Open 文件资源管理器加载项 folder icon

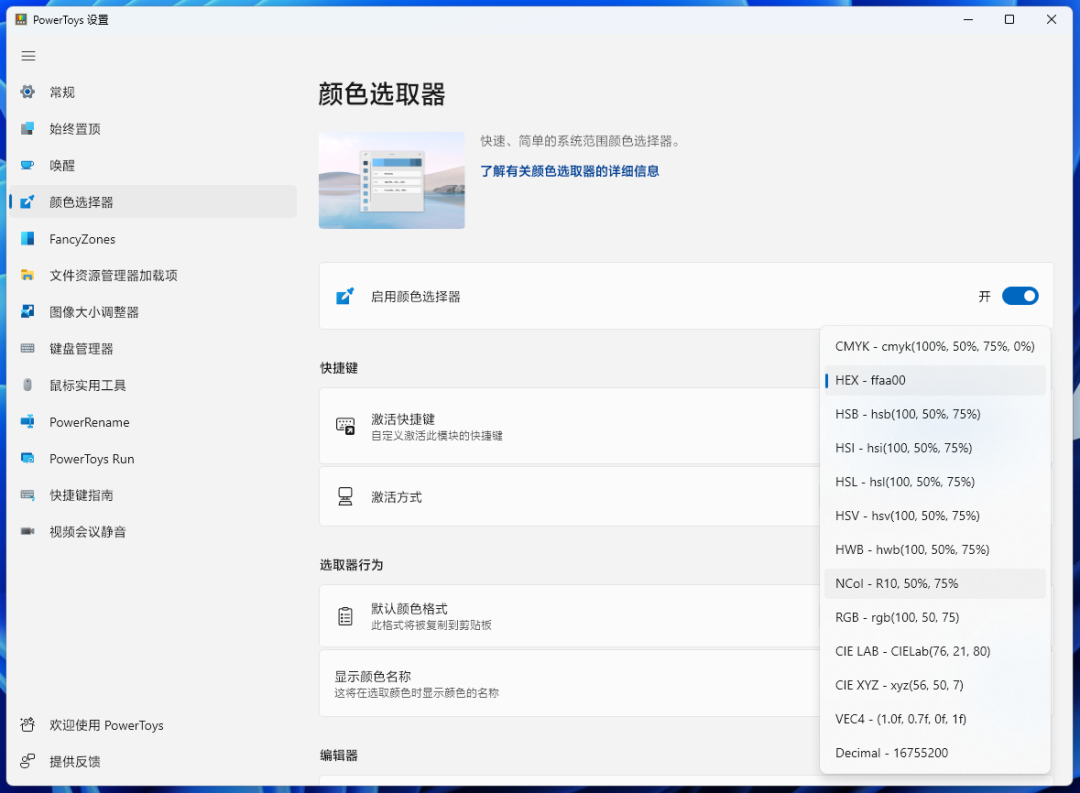click(x=28, y=275)
